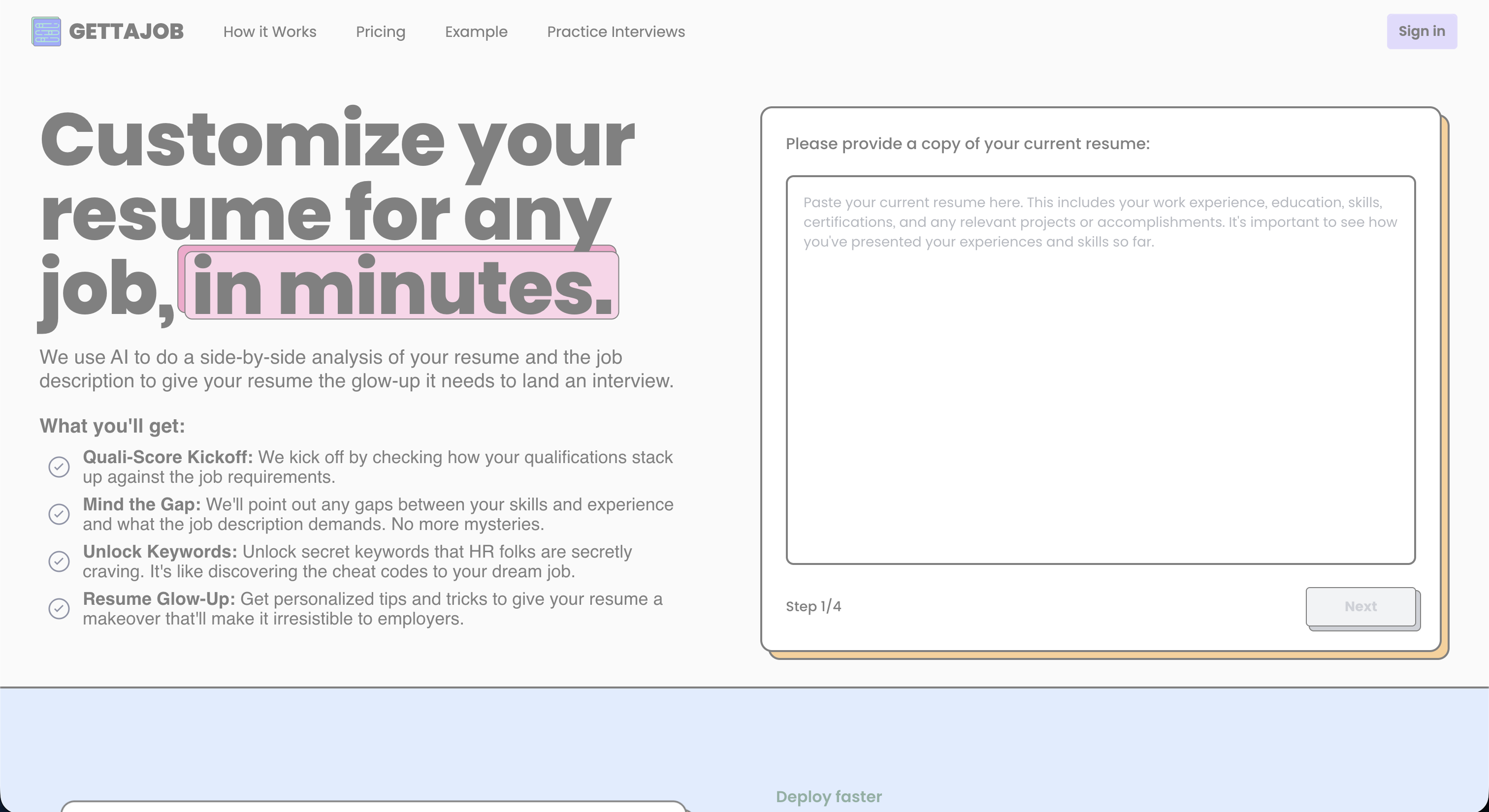This screenshot has height=812, width=1489.
Task: Click the GETTAJOB logo icon
Action: point(46,31)
